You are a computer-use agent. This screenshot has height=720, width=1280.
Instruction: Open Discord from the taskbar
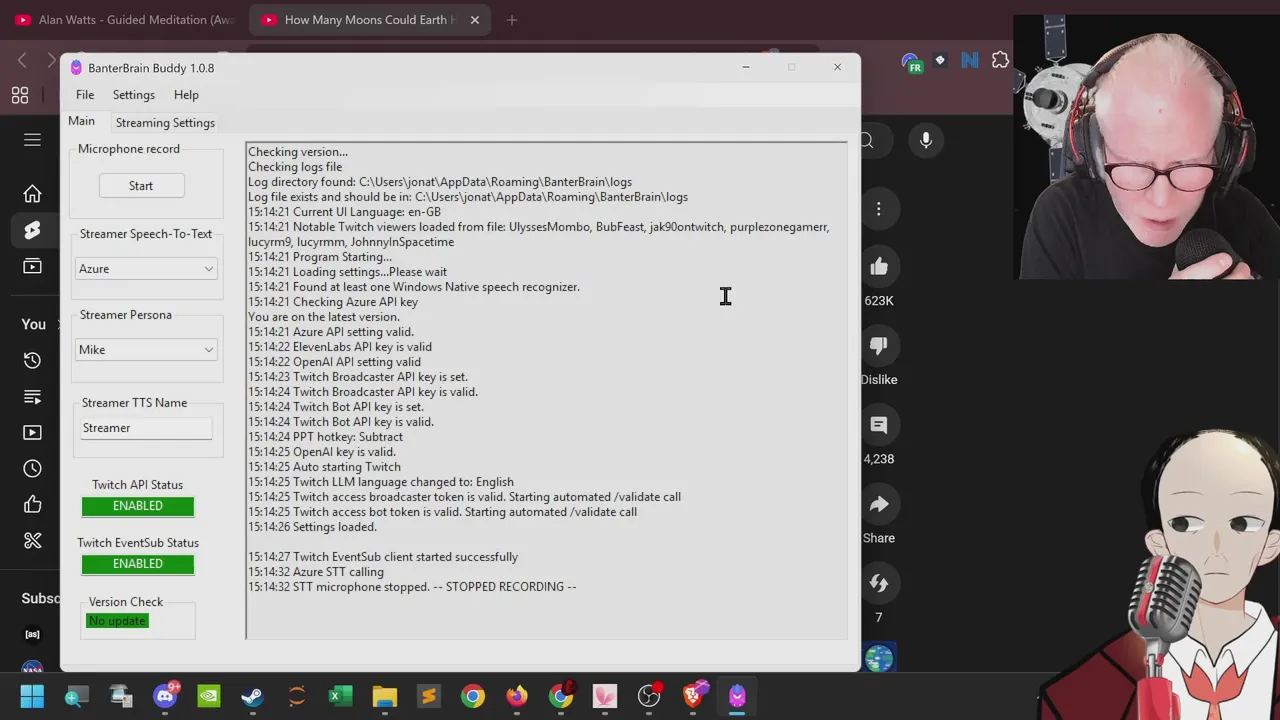tap(165, 696)
